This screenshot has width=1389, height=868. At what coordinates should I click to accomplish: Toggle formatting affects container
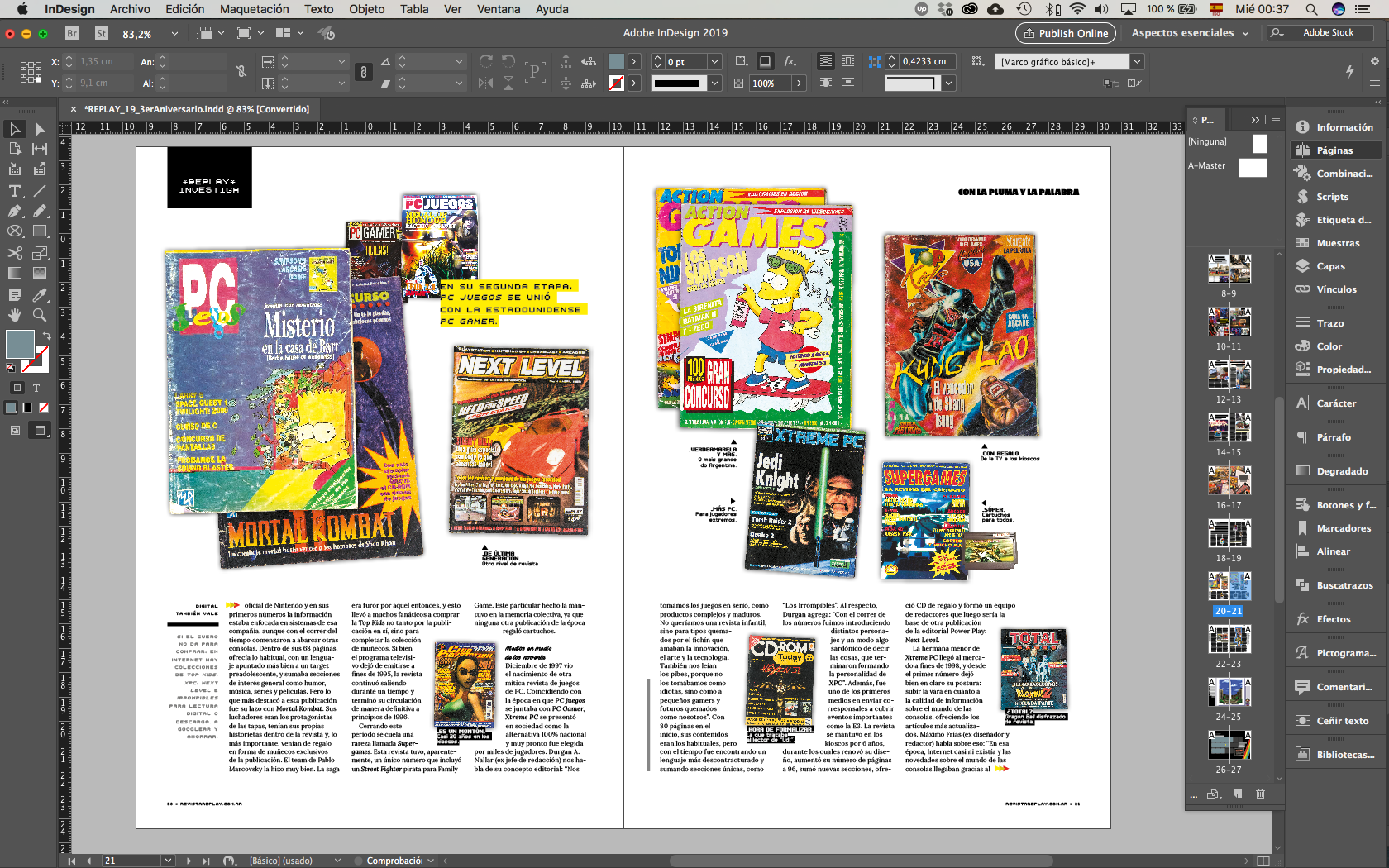[x=17, y=388]
